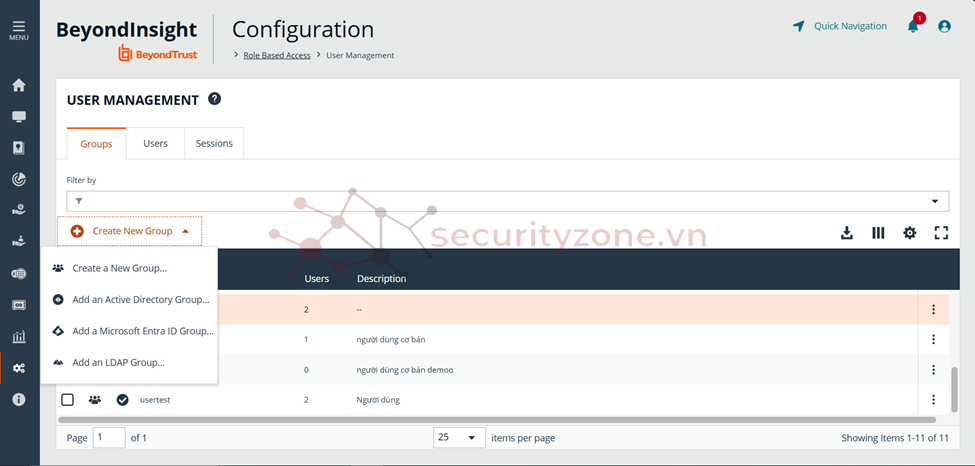Viewport: 975px width, 466px height.
Task: Click the notifications bell icon
Action: click(913, 27)
